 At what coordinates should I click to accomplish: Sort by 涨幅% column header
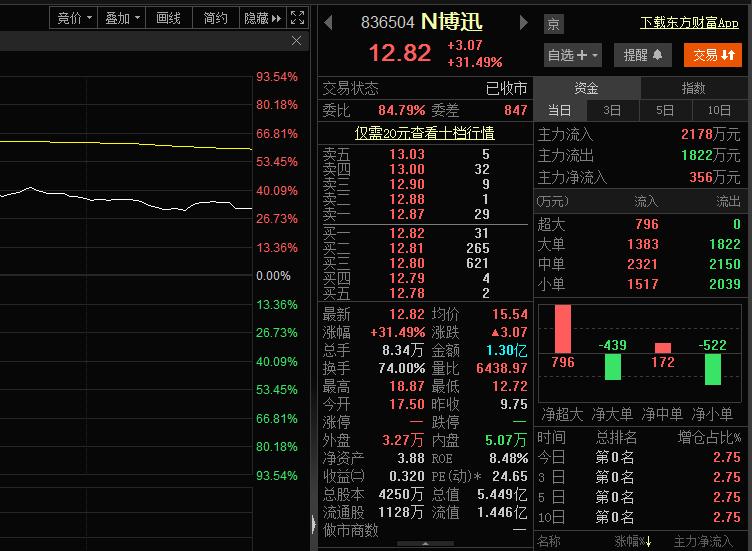pyautogui.click(x=633, y=541)
